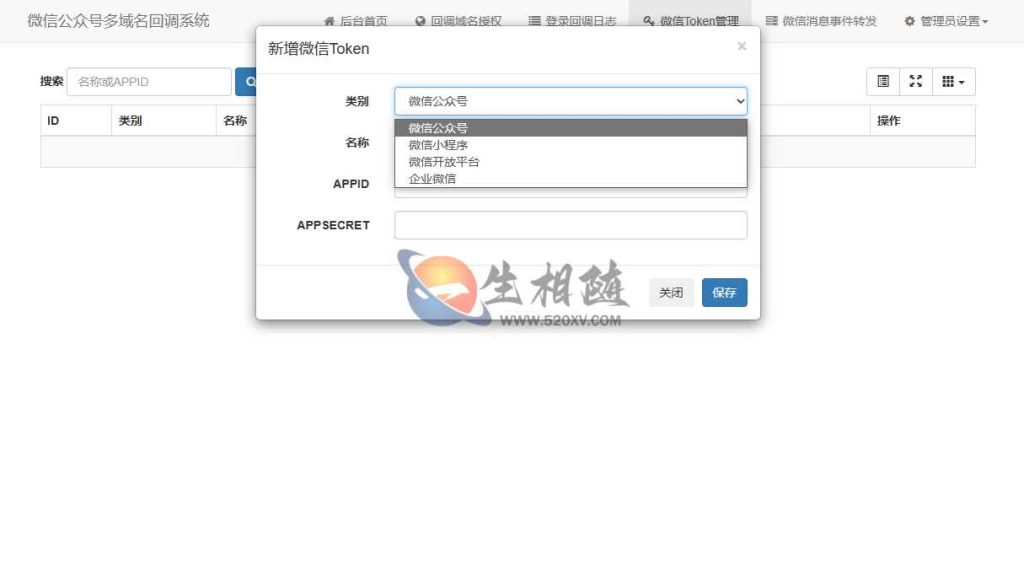Select 微信公众号 option in dropdown list
The height and width of the screenshot is (575, 1024).
click(571, 128)
